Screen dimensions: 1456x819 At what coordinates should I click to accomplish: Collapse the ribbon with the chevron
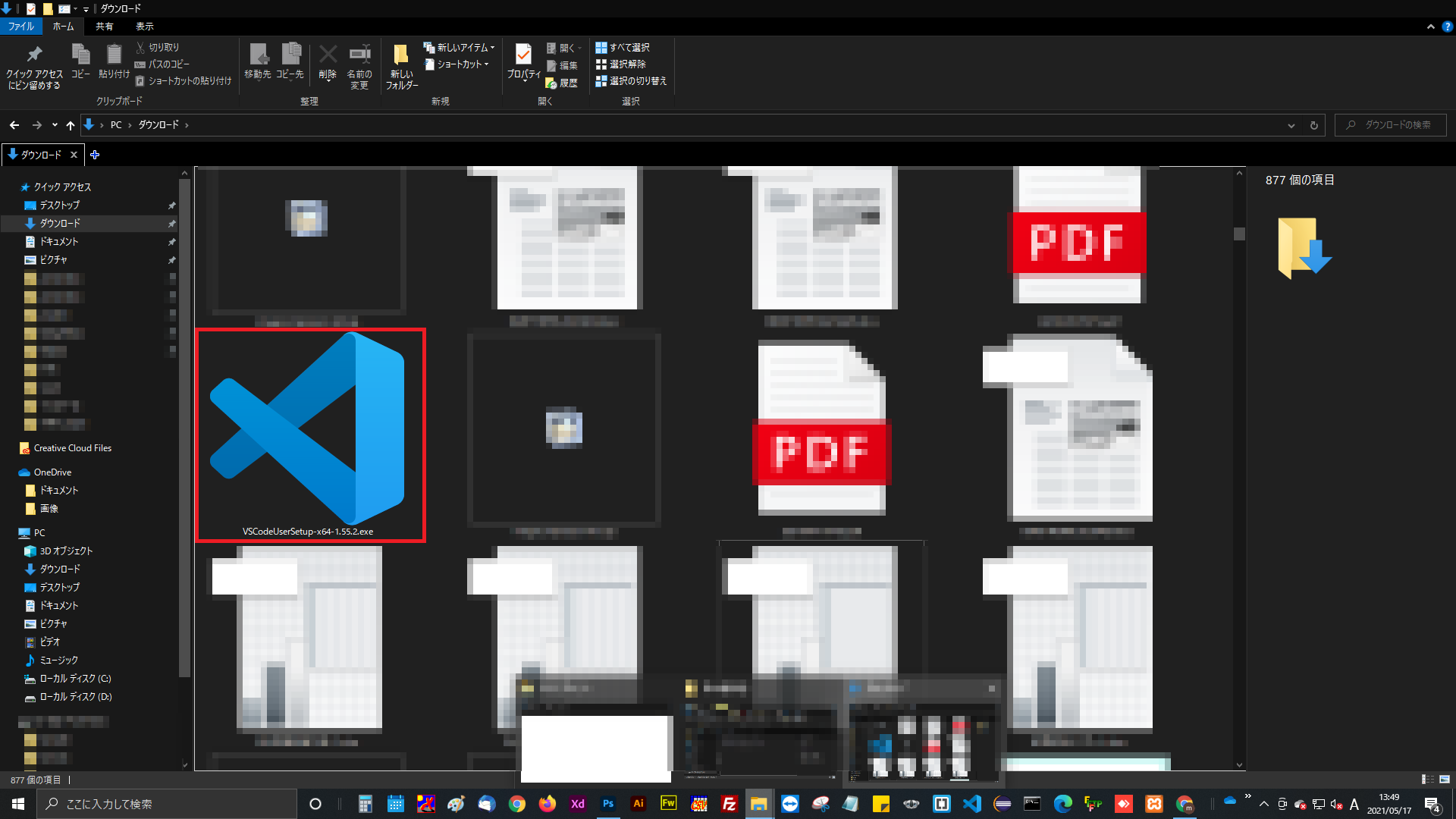click(1430, 27)
